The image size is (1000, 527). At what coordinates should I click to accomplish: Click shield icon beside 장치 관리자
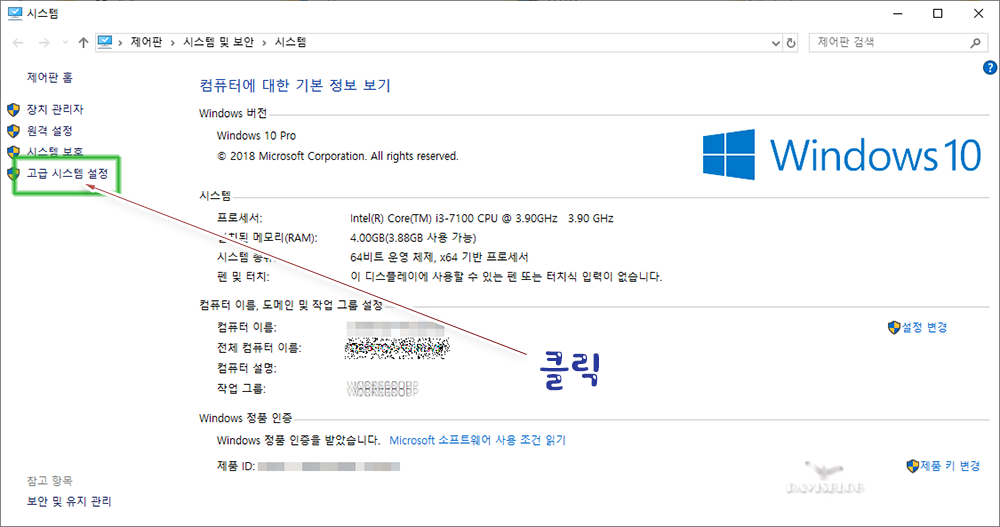coord(13,110)
